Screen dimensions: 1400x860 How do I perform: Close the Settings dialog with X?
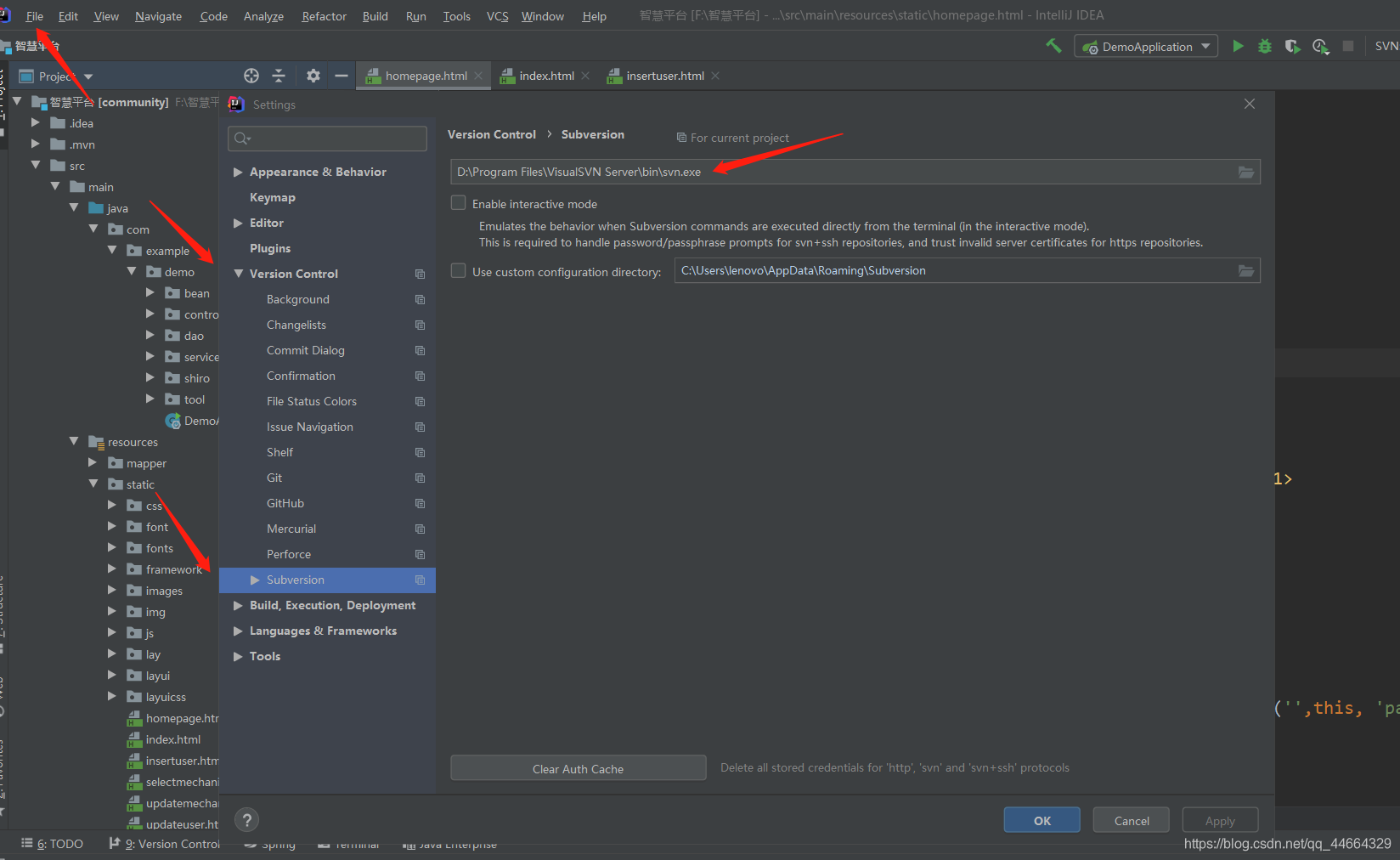coord(1250,104)
